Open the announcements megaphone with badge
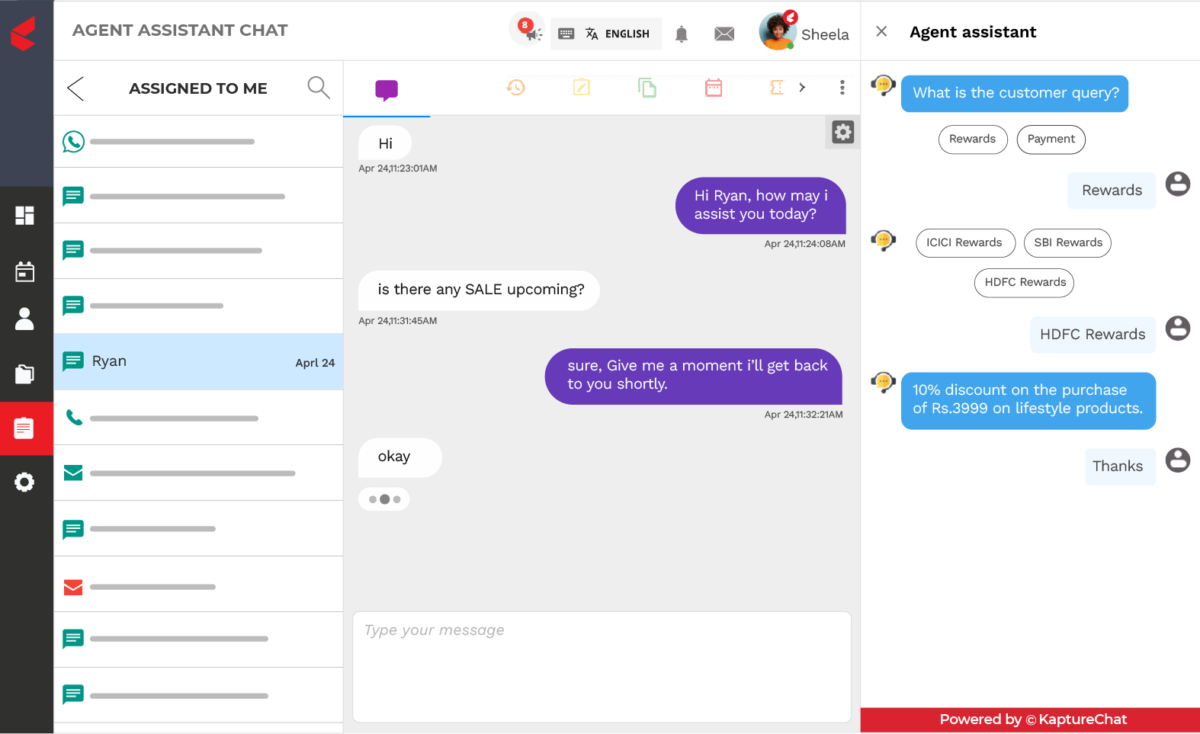This screenshot has height=734, width=1200. [x=527, y=30]
